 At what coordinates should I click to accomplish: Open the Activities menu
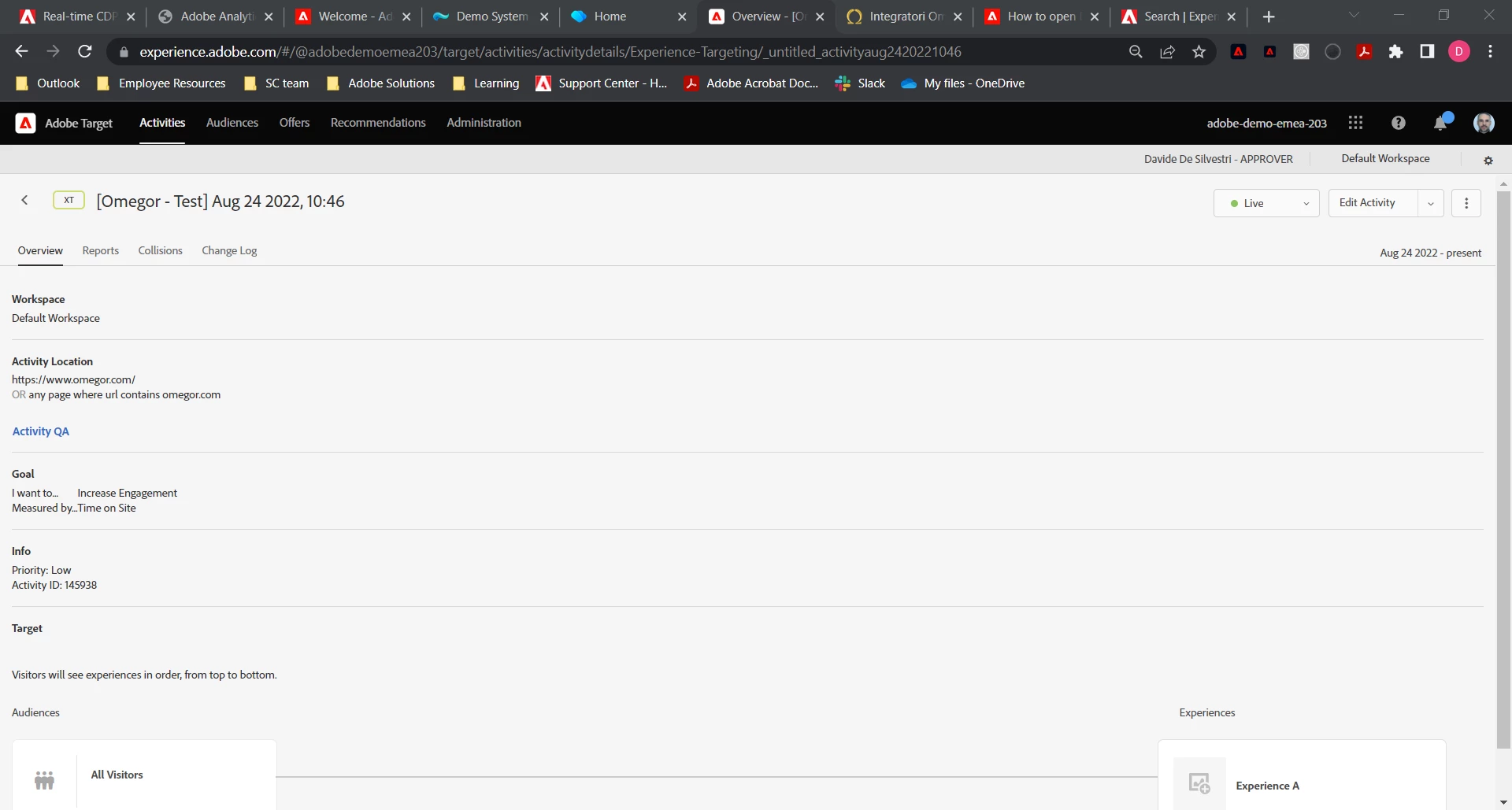coord(162,123)
